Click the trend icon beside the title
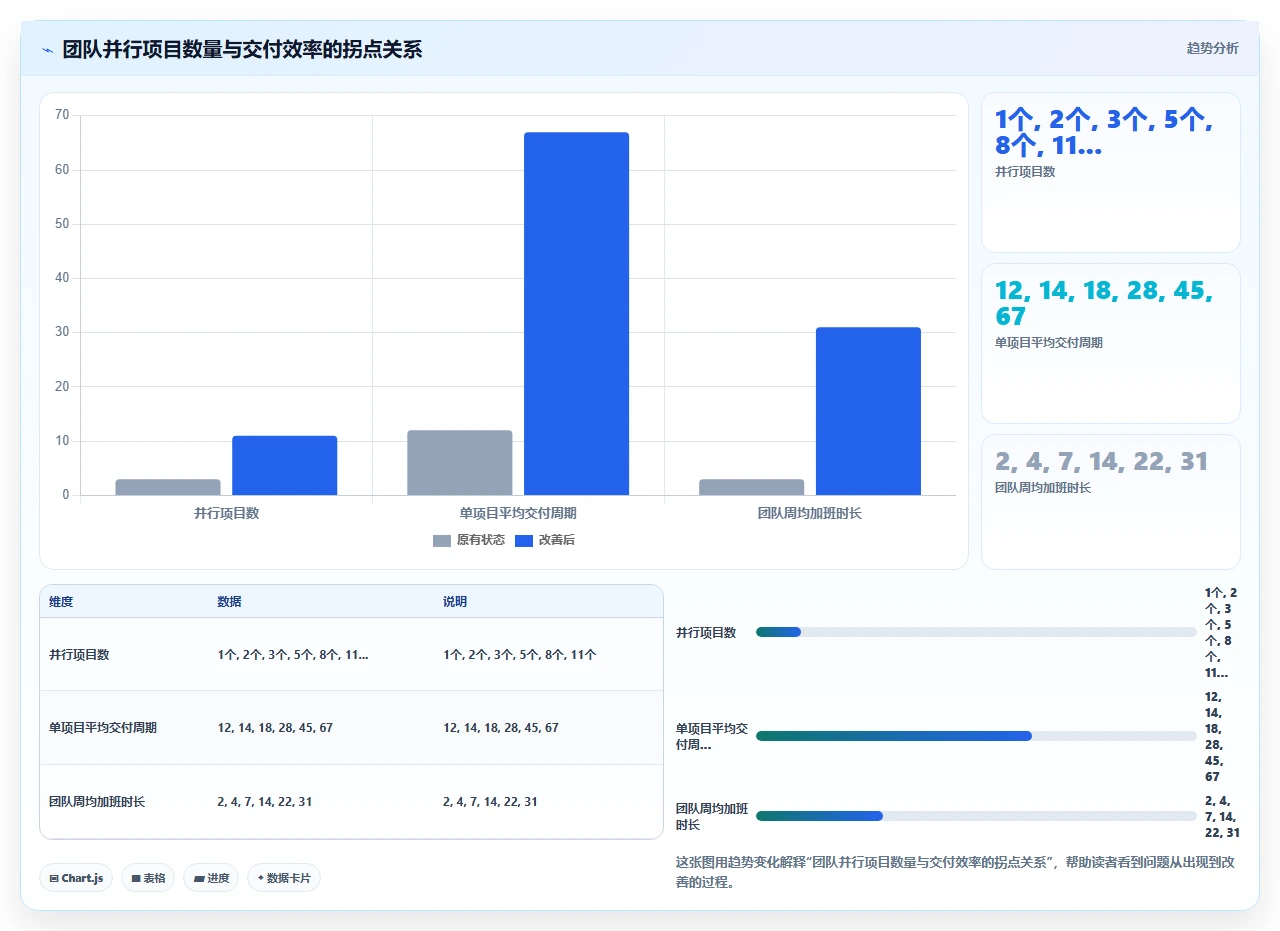The height and width of the screenshot is (931, 1280). tap(48, 50)
